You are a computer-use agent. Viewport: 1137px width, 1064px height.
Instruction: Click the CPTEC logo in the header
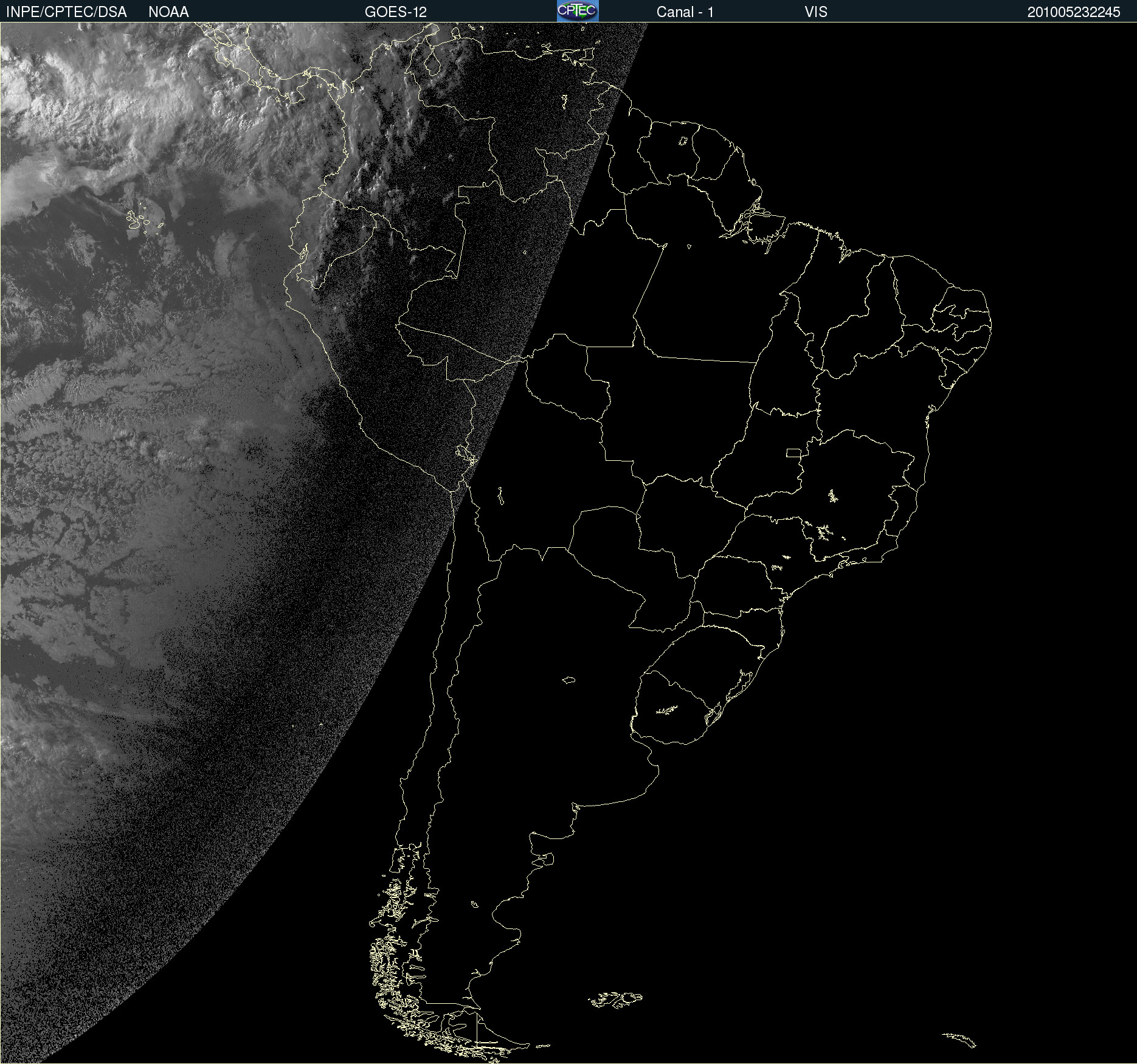[578, 11]
